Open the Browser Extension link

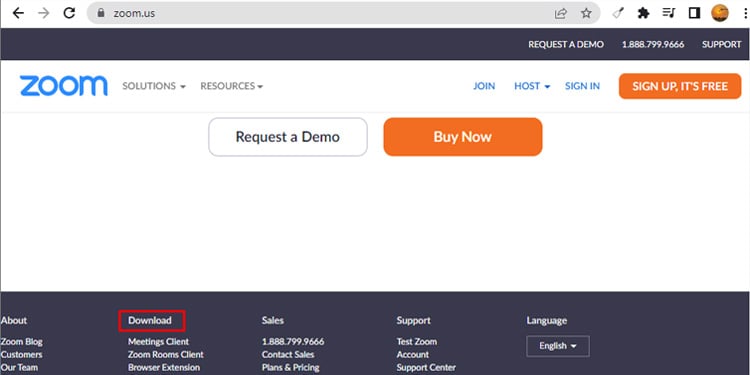click(x=164, y=367)
